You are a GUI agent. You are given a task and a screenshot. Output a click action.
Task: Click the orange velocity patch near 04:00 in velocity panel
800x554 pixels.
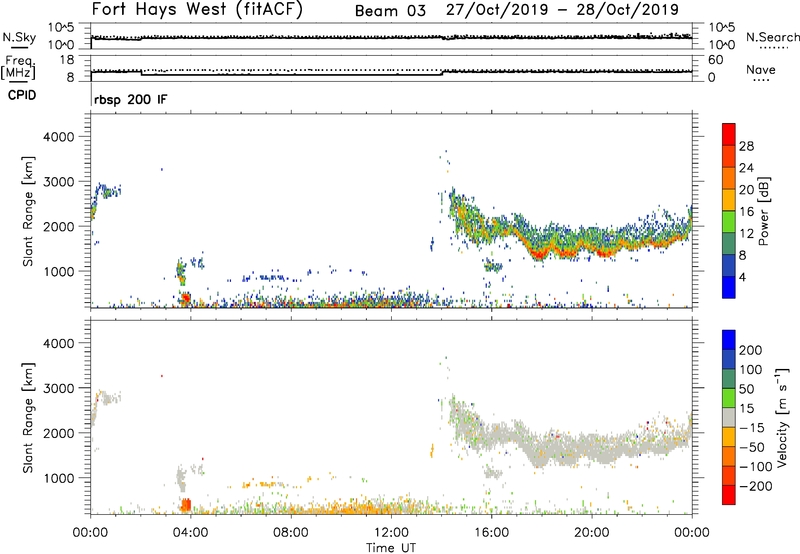pyautogui.click(x=186, y=505)
